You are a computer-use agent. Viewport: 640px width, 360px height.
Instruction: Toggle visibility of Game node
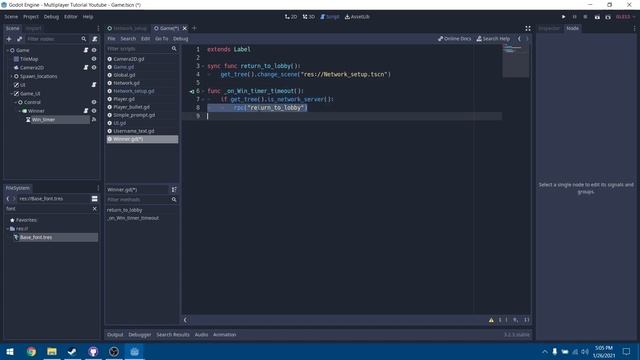94,50
